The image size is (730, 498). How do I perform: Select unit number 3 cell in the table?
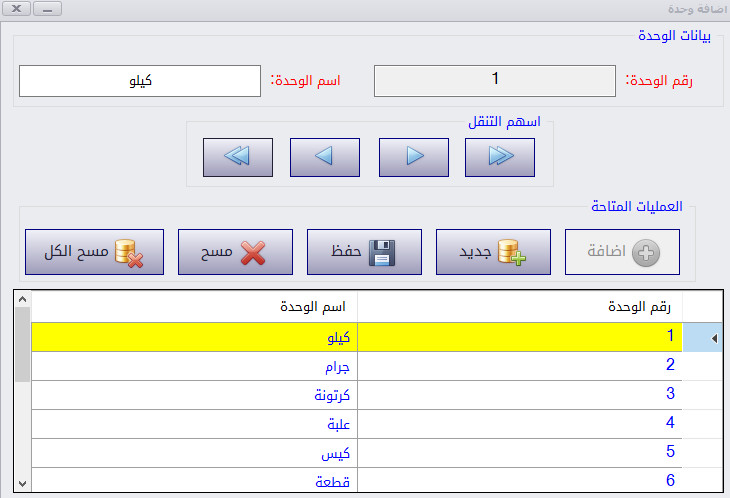coord(520,396)
